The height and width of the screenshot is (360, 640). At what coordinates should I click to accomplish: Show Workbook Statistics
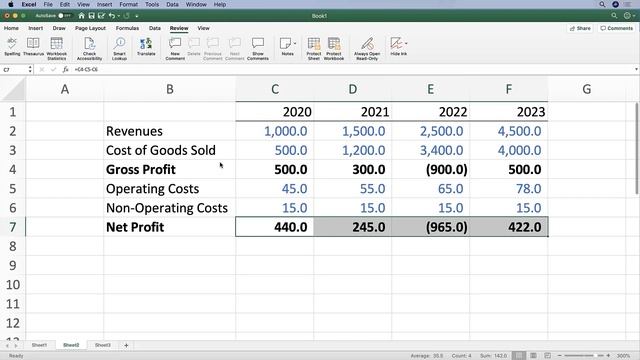coord(56,49)
